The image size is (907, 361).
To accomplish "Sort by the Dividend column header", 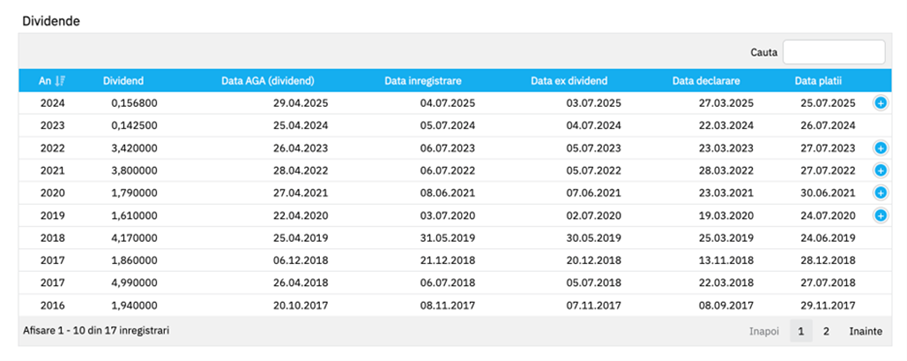I will click(123, 81).
